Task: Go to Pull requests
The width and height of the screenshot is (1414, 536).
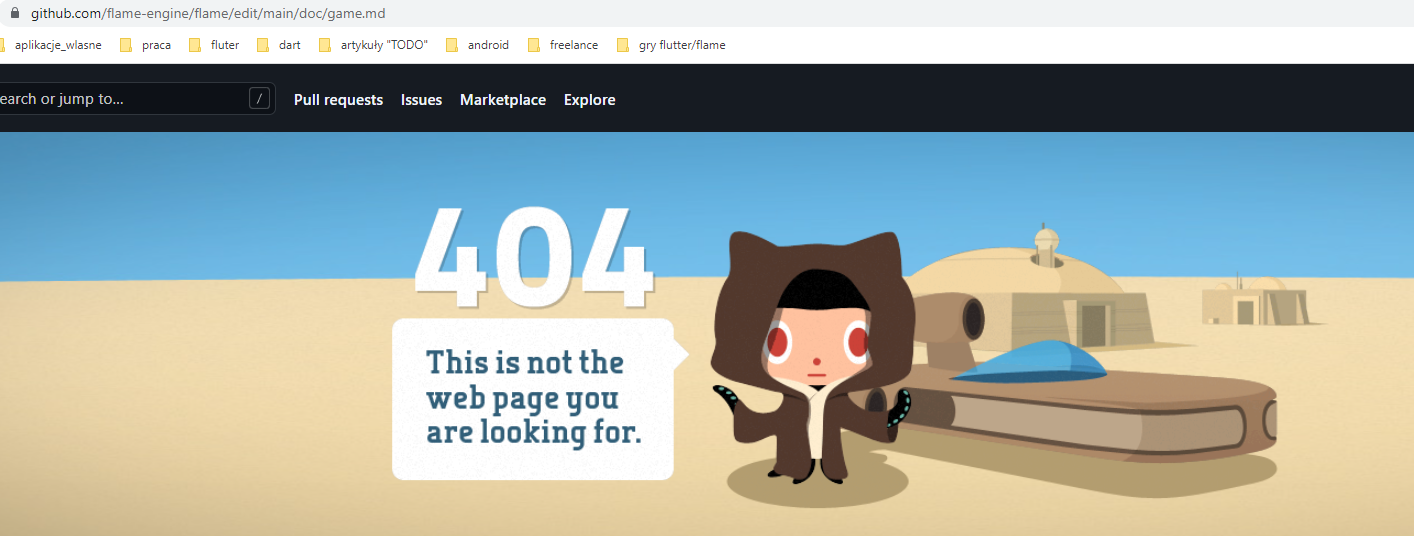Action: (x=338, y=100)
